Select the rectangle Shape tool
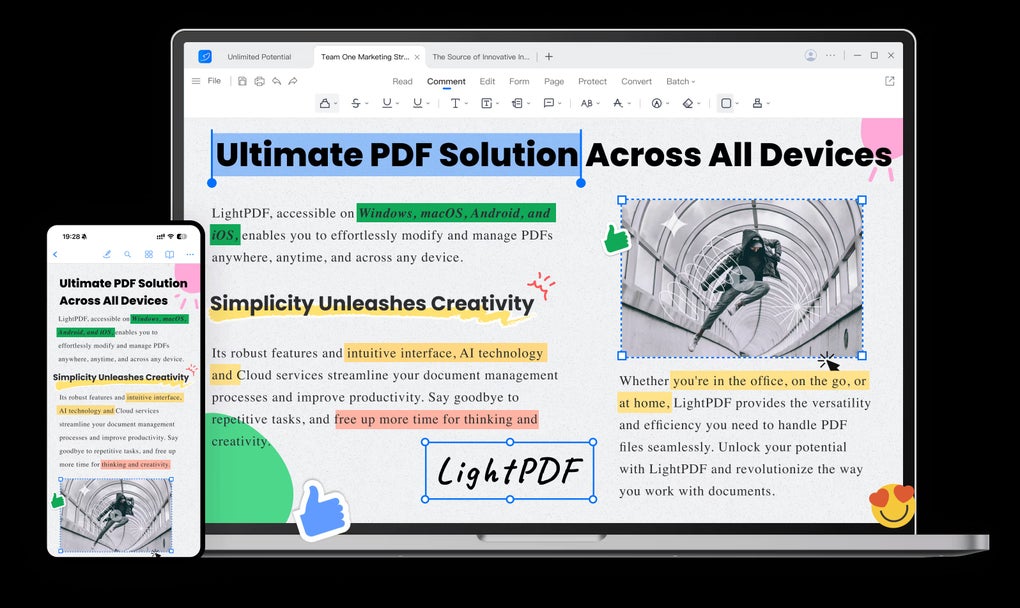Viewport: 1020px width, 608px height. coord(726,103)
